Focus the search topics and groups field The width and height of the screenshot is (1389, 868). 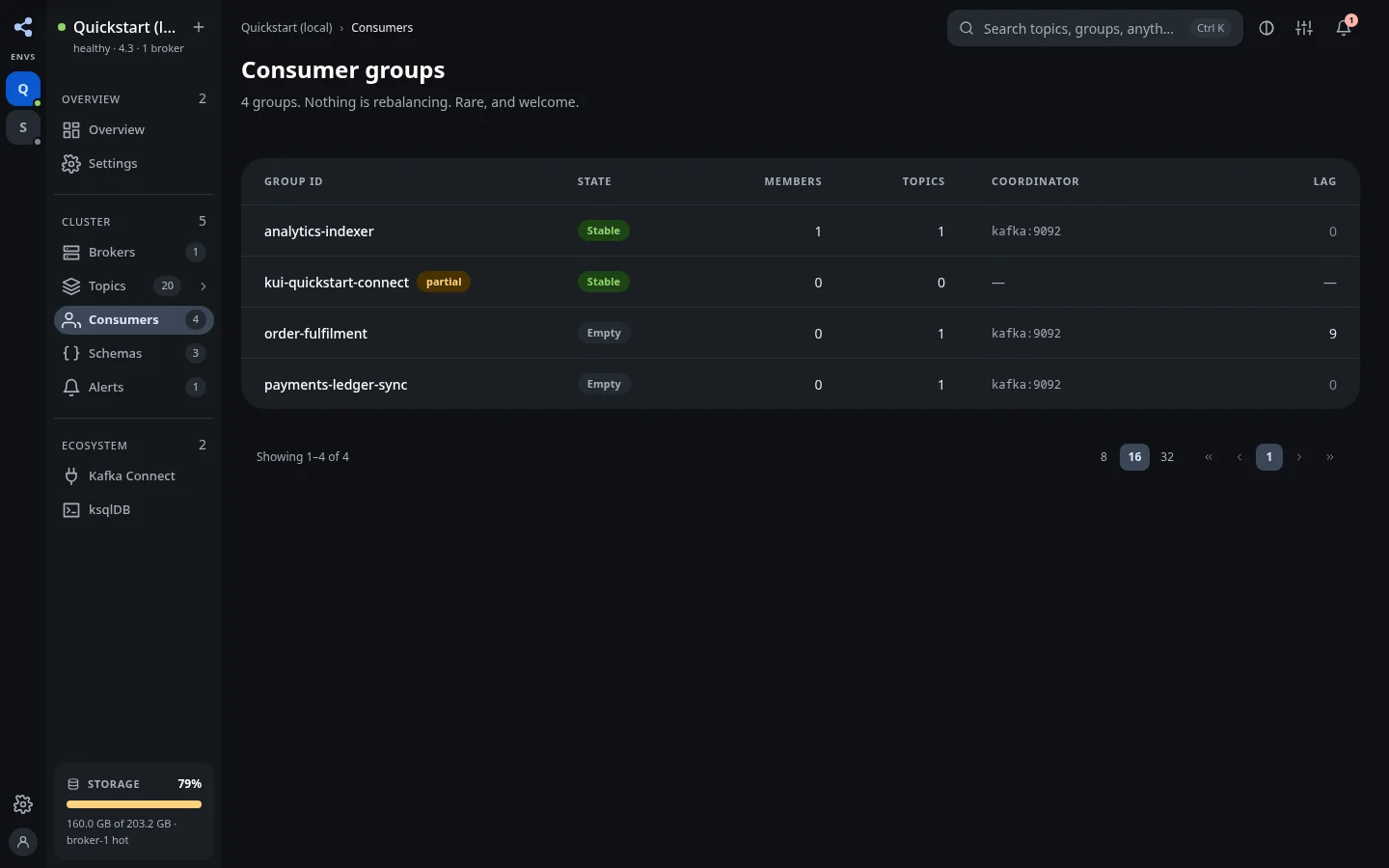[x=1095, y=29]
